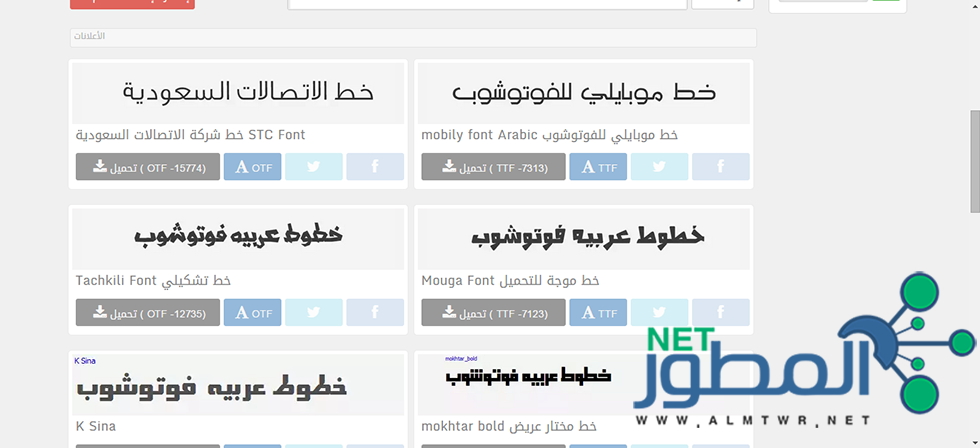The image size is (980, 448).
Task: Preview Tachkili Font with the OTF button
Action: coord(252,312)
